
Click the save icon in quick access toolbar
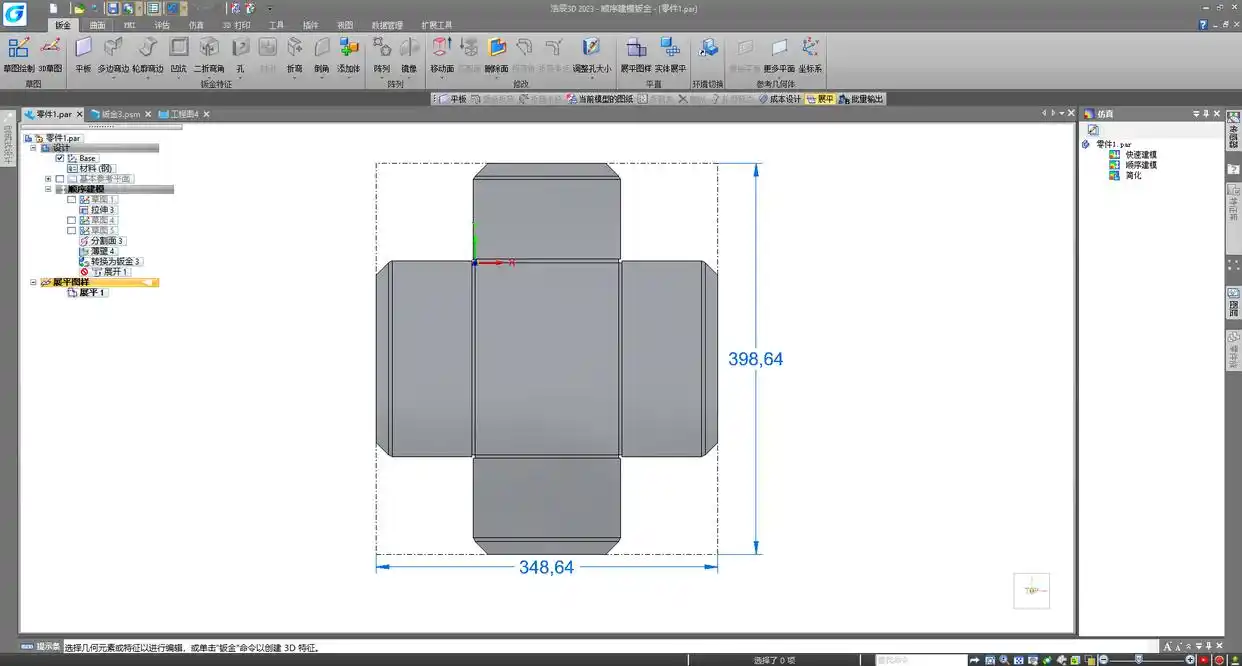[x=113, y=8]
